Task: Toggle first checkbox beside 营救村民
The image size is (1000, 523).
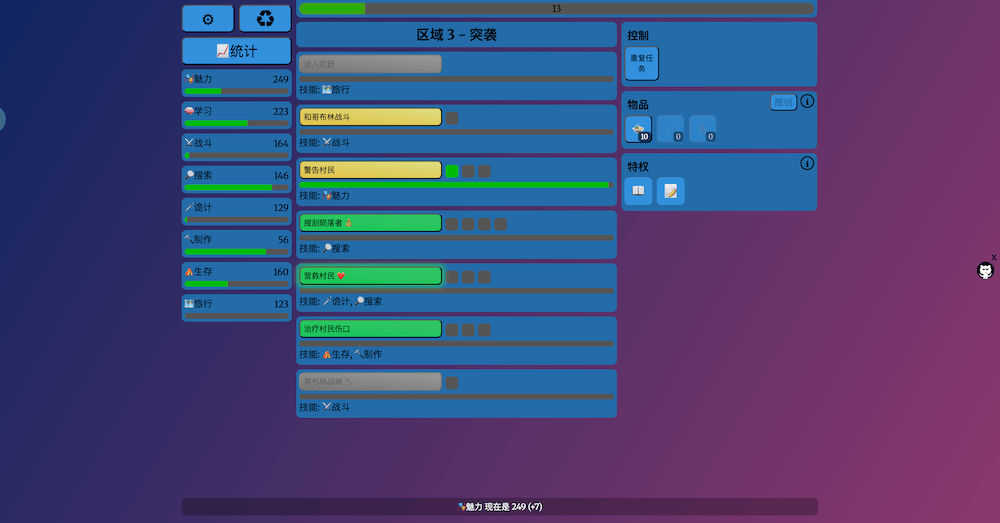Action: point(452,277)
